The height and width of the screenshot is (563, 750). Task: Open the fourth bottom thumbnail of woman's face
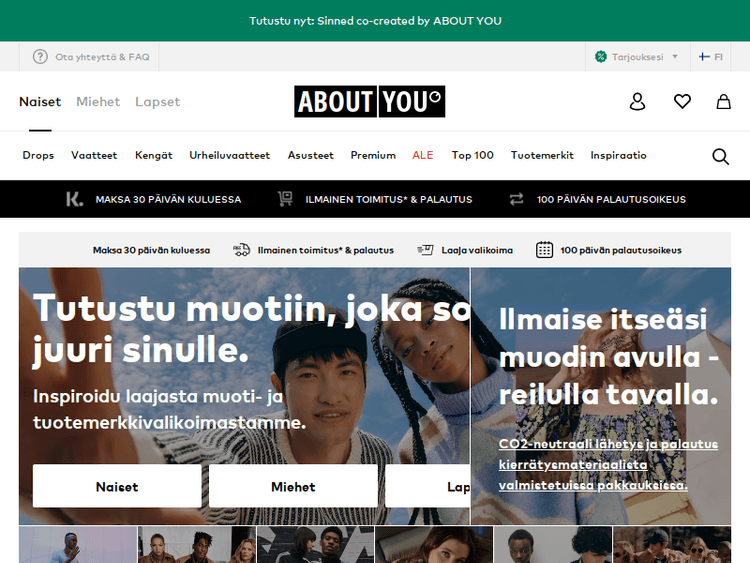[x=434, y=544]
